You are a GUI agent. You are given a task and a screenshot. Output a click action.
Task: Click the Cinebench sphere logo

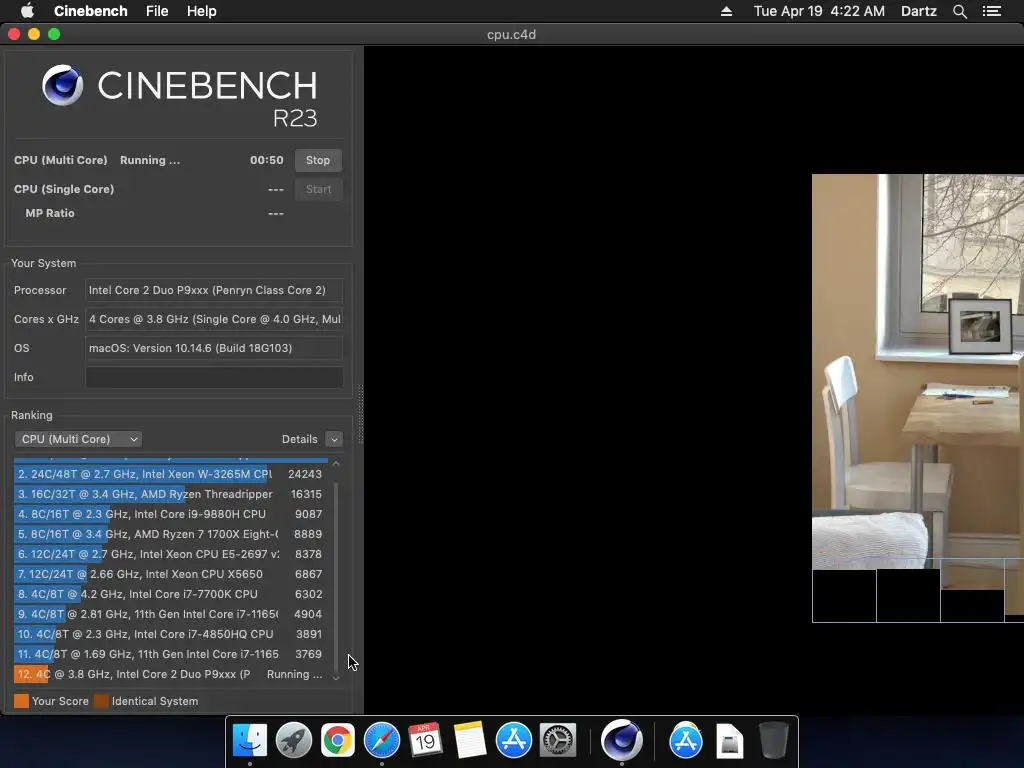click(63, 85)
